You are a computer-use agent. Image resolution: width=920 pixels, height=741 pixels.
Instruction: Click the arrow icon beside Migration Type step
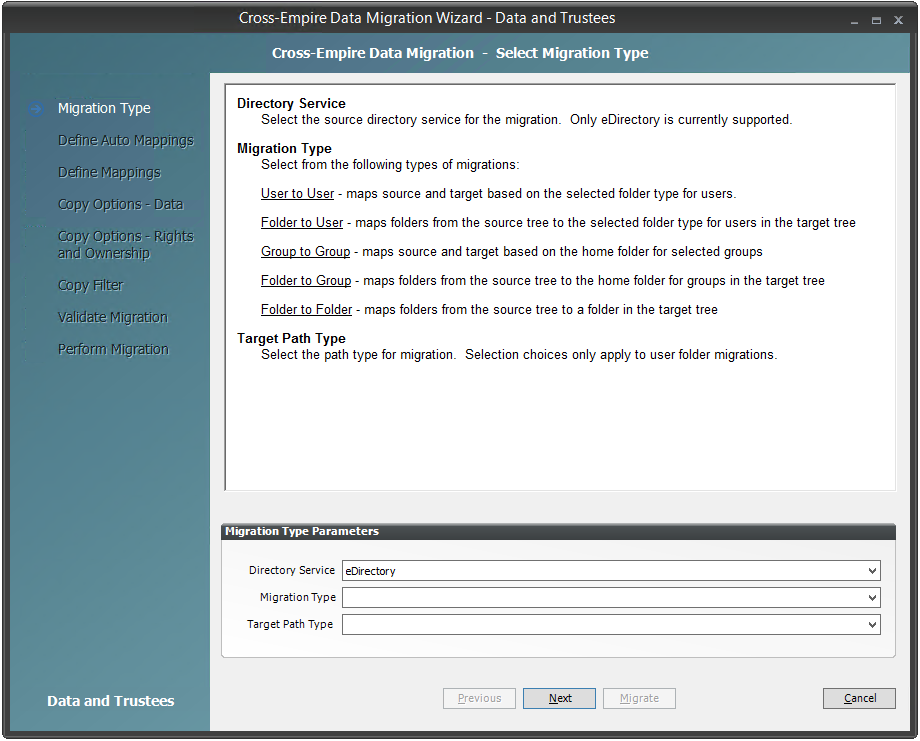click(x=36, y=109)
